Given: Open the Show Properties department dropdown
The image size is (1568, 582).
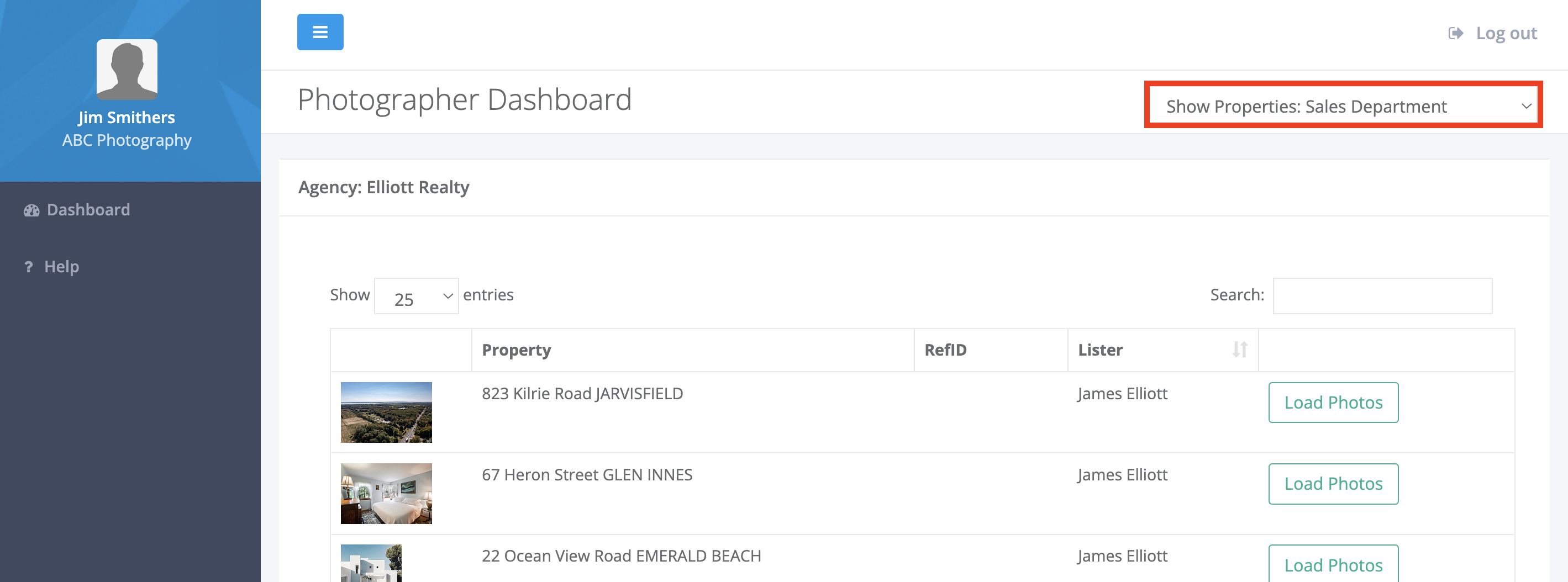Looking at the screenshot, I should (1343, 107).
